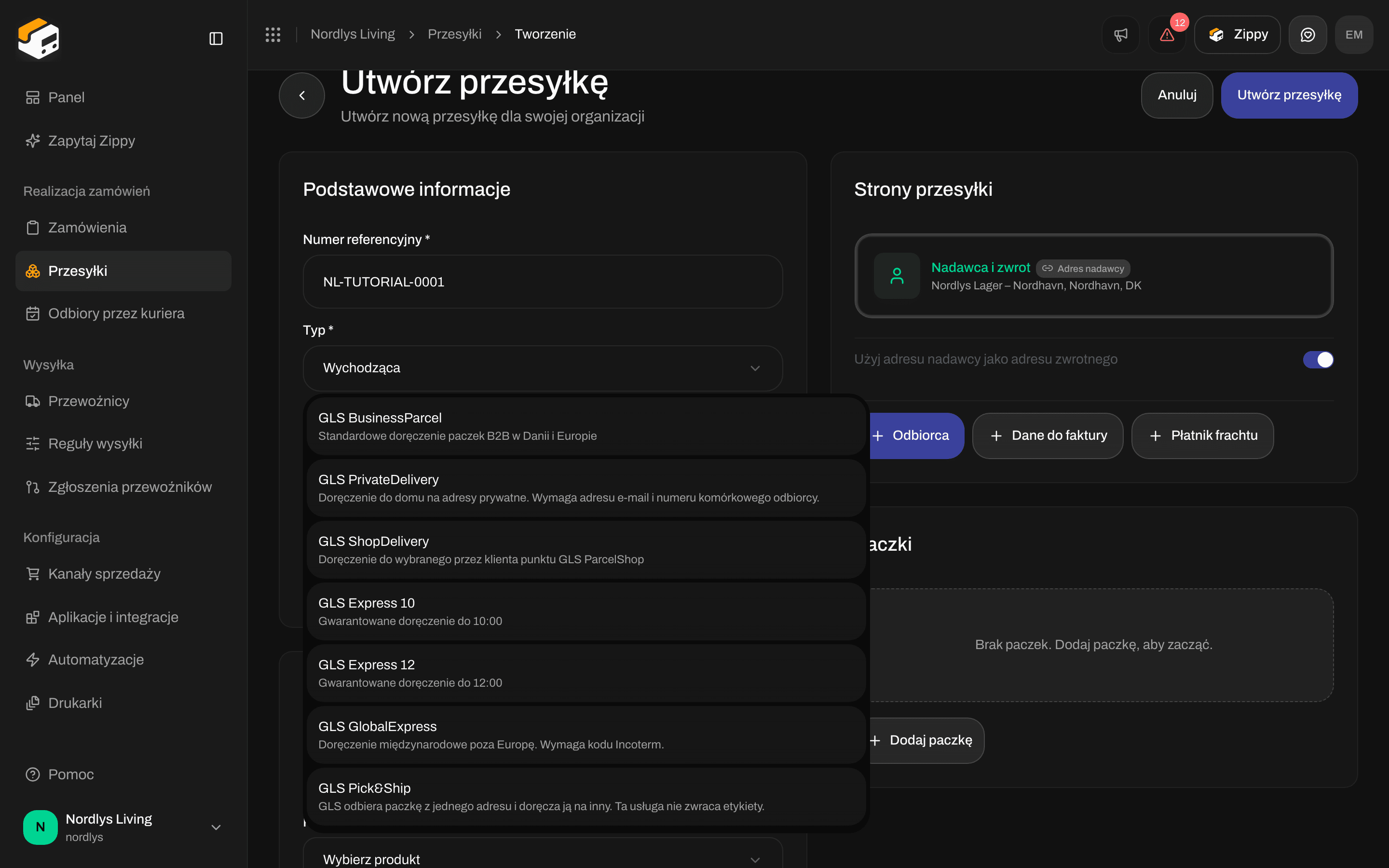Select GLS Pick&Ship option

point(586,797)
